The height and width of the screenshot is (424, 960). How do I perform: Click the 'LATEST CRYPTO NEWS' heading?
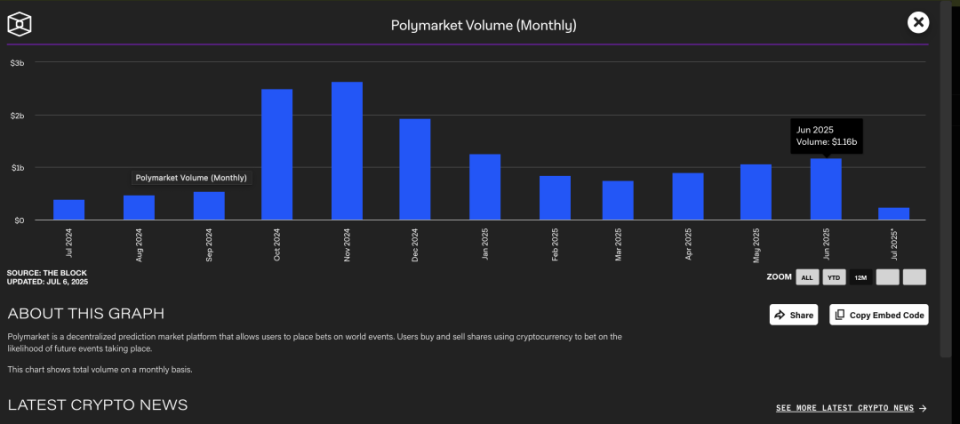tap(97, 405)
